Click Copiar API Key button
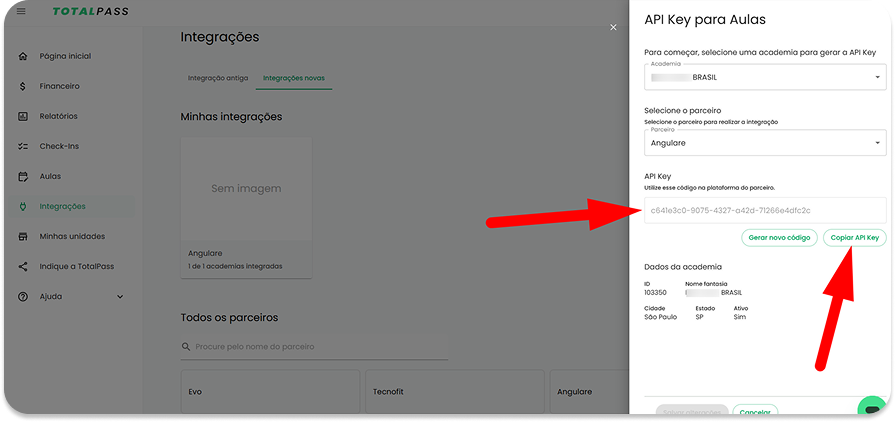The image size is (895, 422). click(854, 238)
